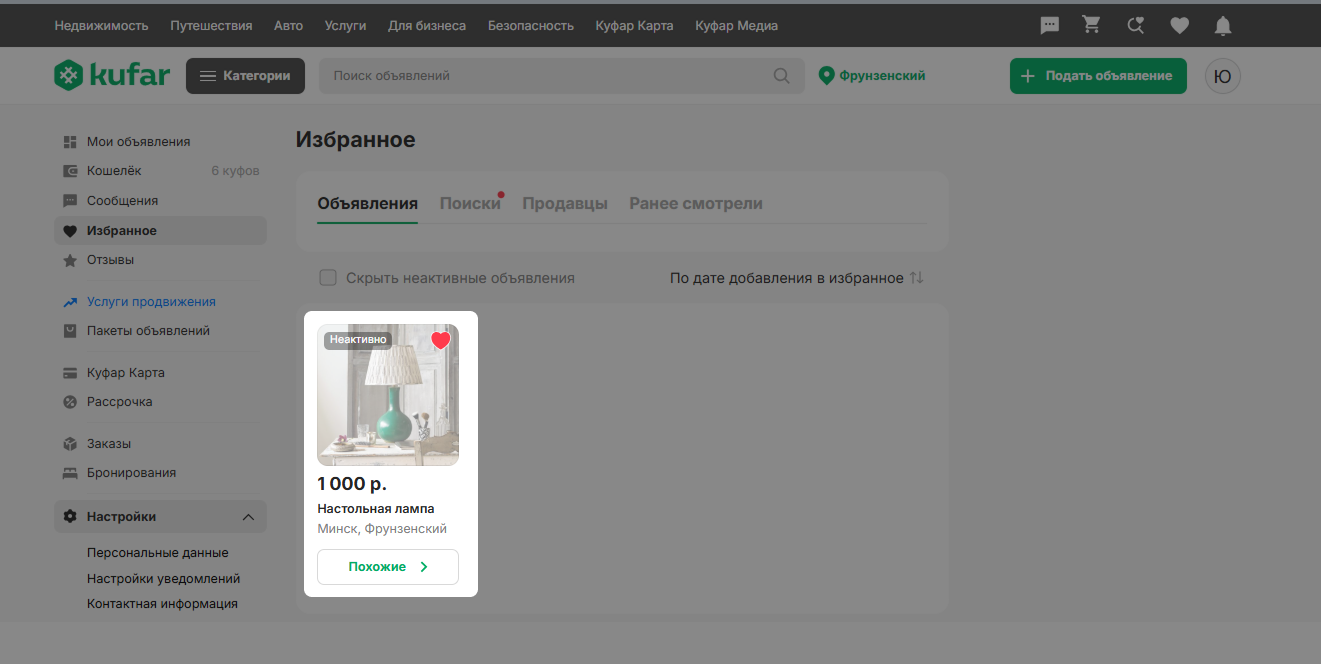Open the saved searches icon in top bar
The width and height of the screenshot is (1321, 664).
pos(1136,26)
